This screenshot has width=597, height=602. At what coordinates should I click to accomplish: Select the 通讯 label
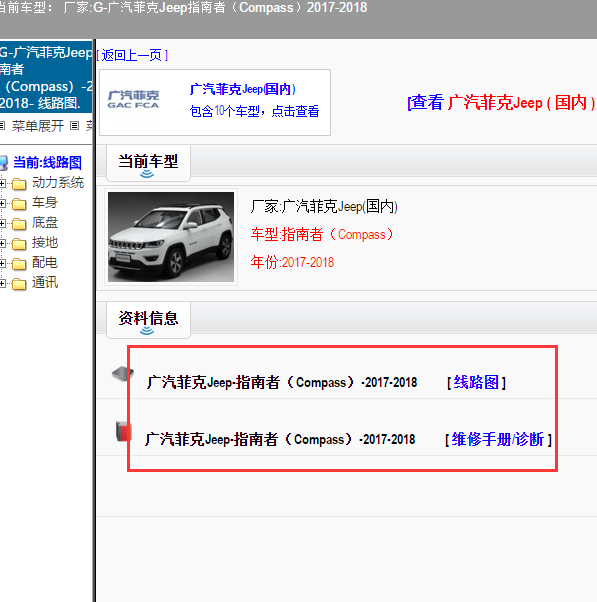coord(45,283)
